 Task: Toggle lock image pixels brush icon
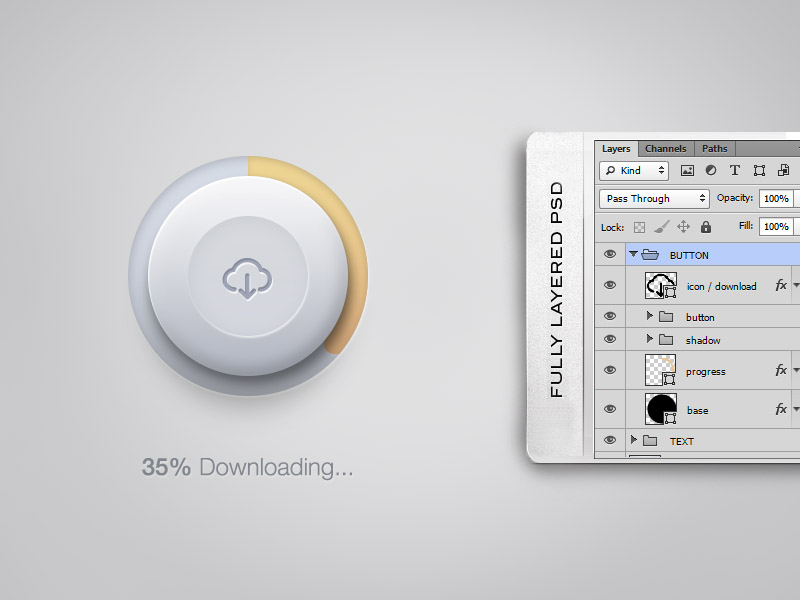pyautogui.click(x=661, y=227)
